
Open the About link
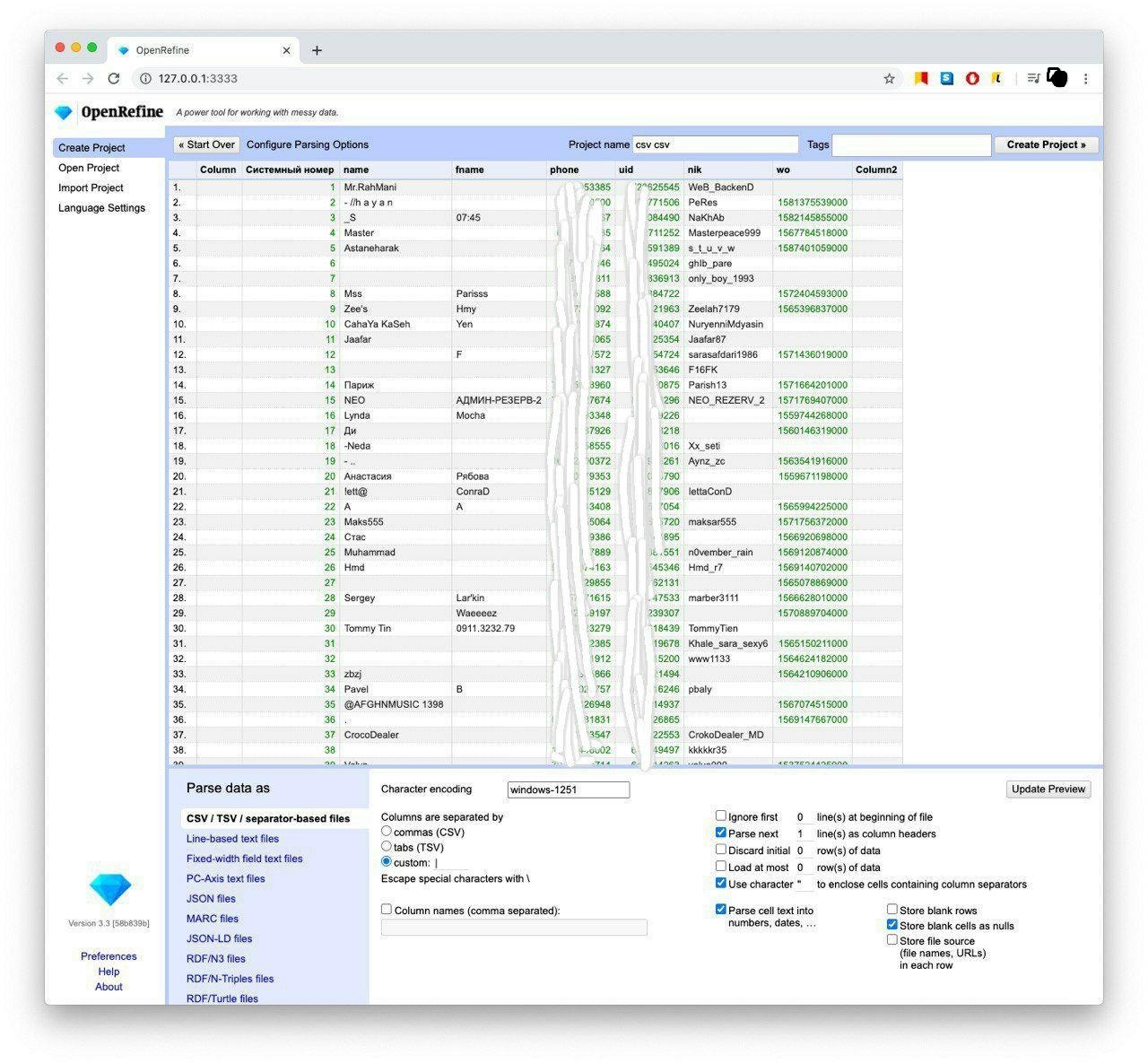(109, 987)
